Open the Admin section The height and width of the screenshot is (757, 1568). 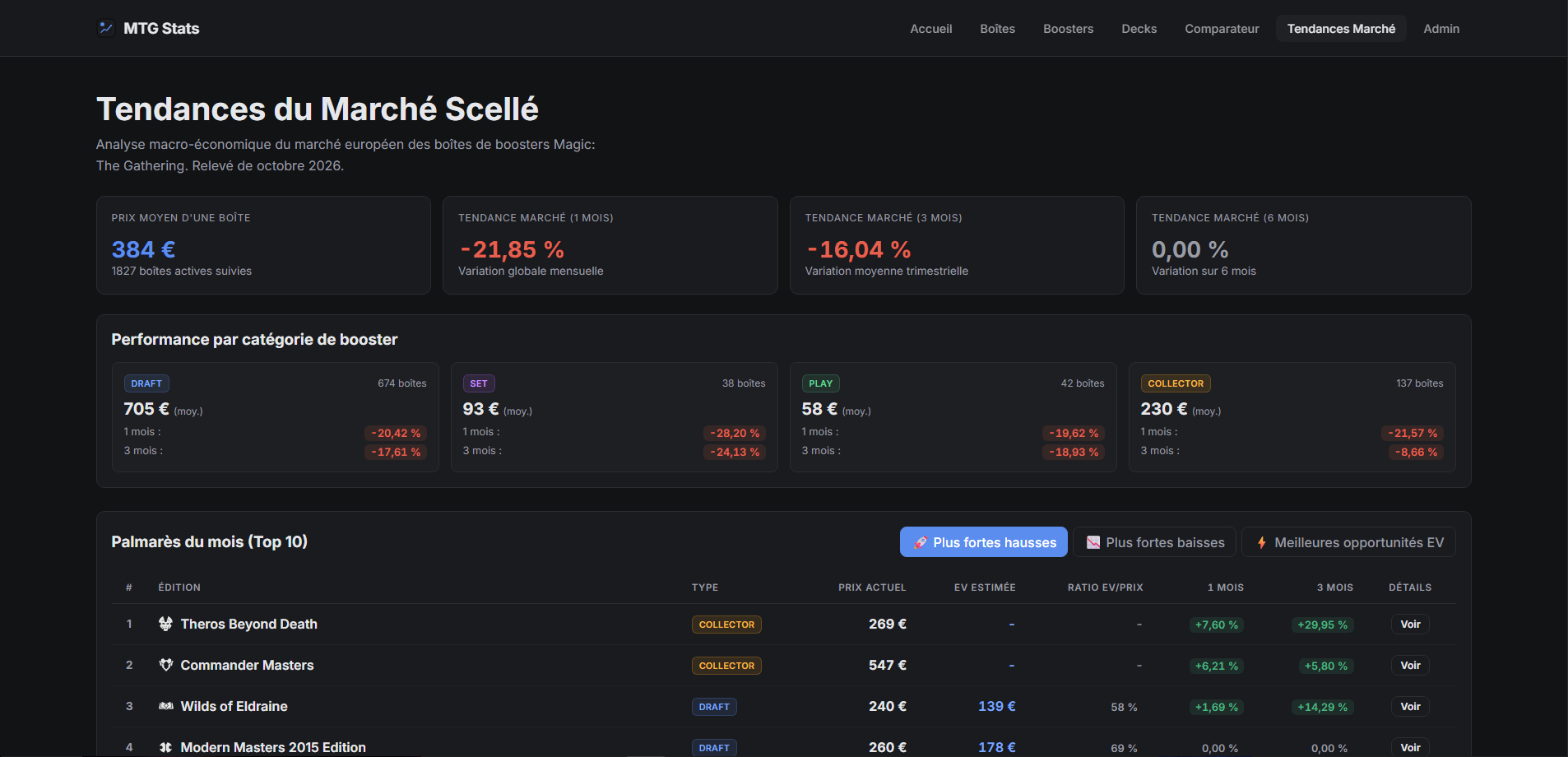pyautogui.click(x=1441, y=28)
